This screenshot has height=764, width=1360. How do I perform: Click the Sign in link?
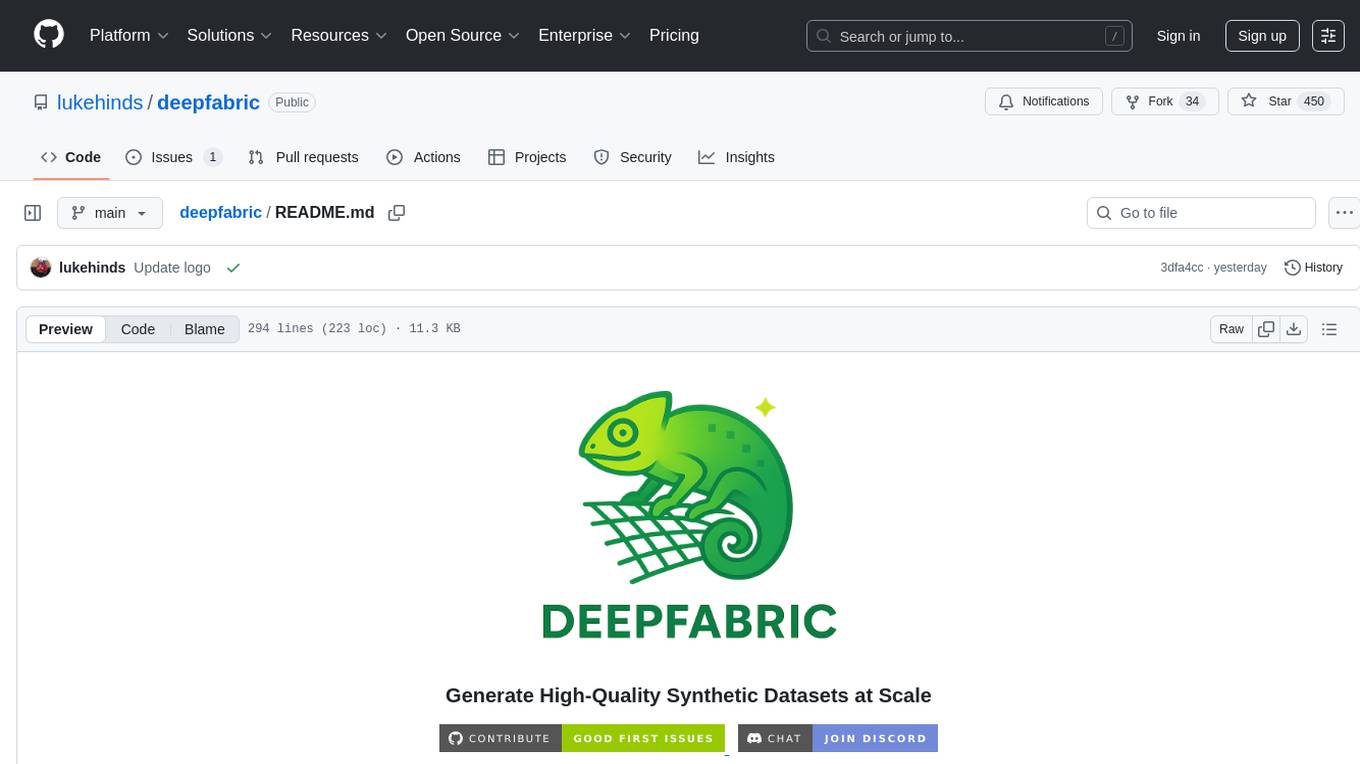pyautogui.click(x=1178, y=36)
